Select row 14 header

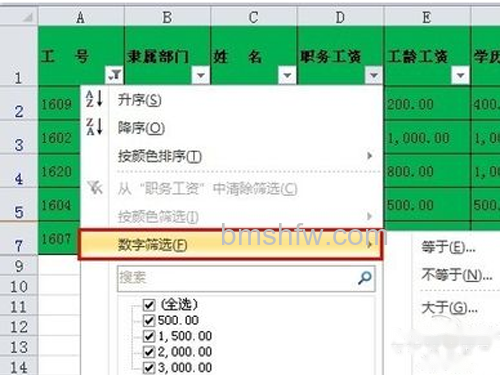(19, 365)
